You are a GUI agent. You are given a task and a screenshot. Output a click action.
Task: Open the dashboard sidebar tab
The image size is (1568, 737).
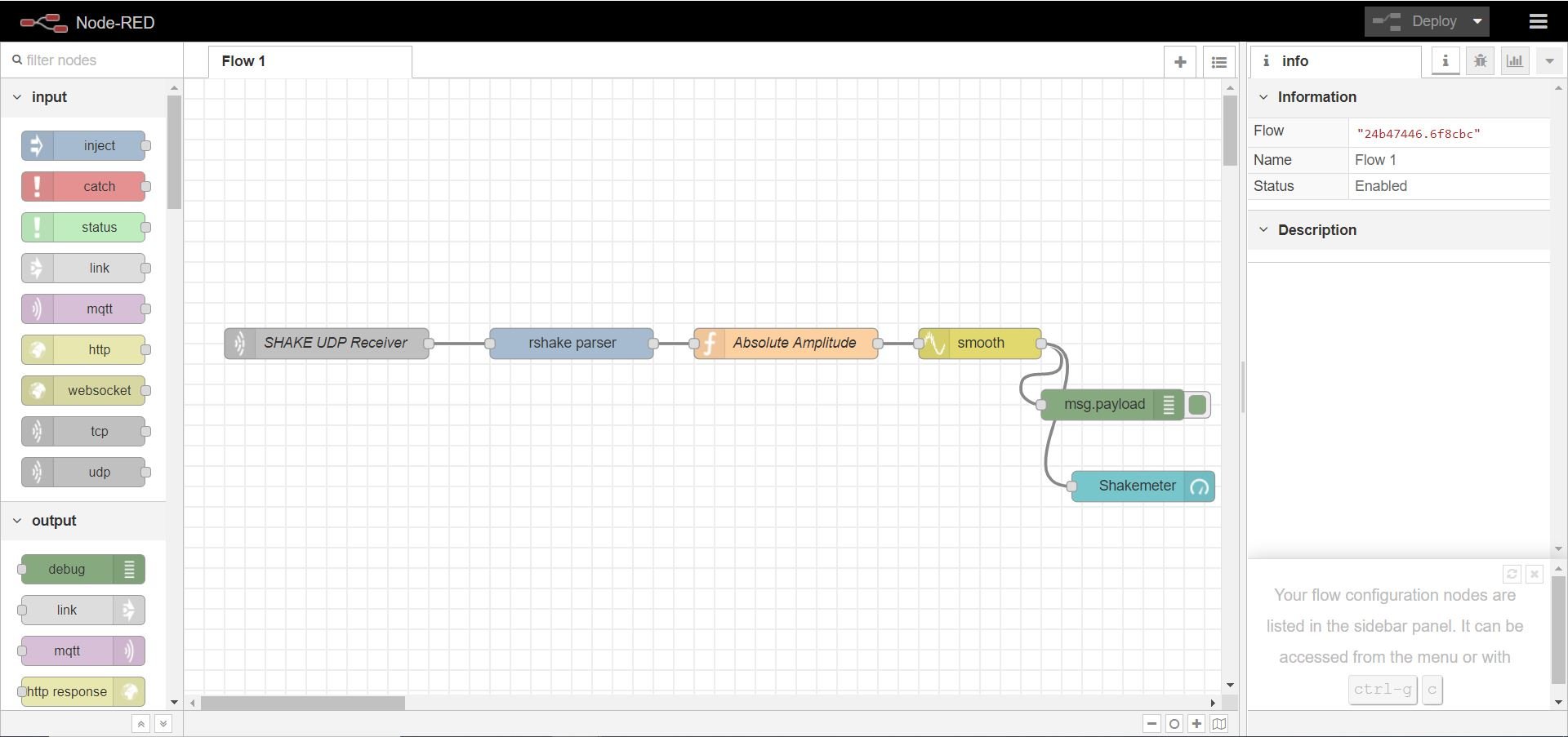(x=1515, y=61)
